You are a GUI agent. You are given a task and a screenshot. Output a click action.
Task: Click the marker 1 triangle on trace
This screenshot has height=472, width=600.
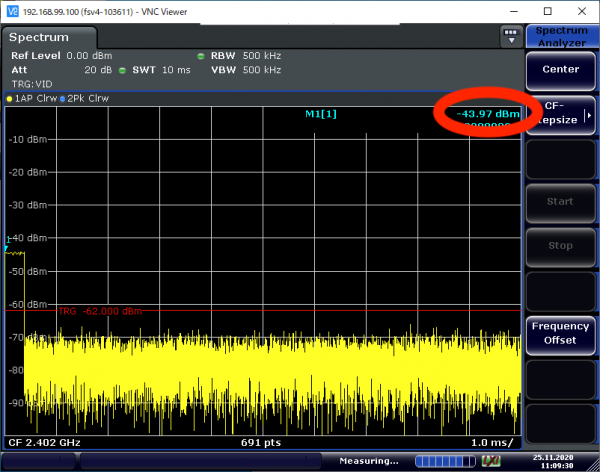(7, 248)
